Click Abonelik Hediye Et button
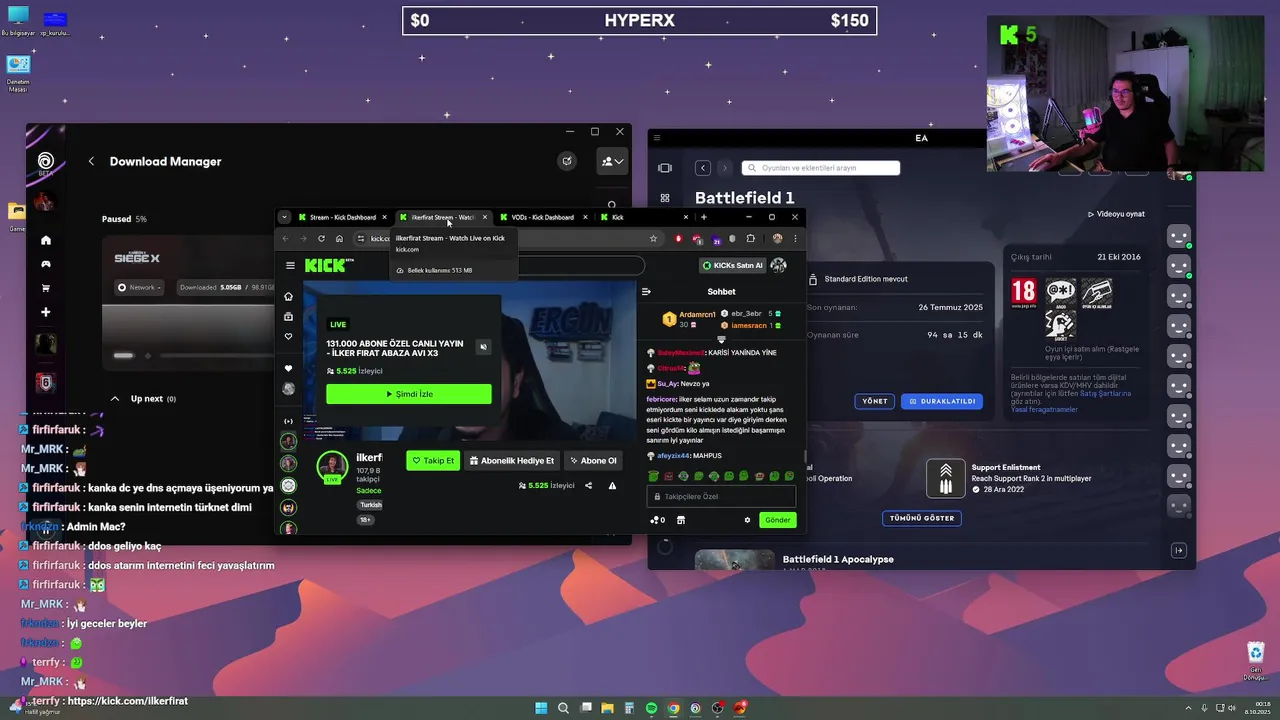1280x720 pixels. [x=511, y=460]
